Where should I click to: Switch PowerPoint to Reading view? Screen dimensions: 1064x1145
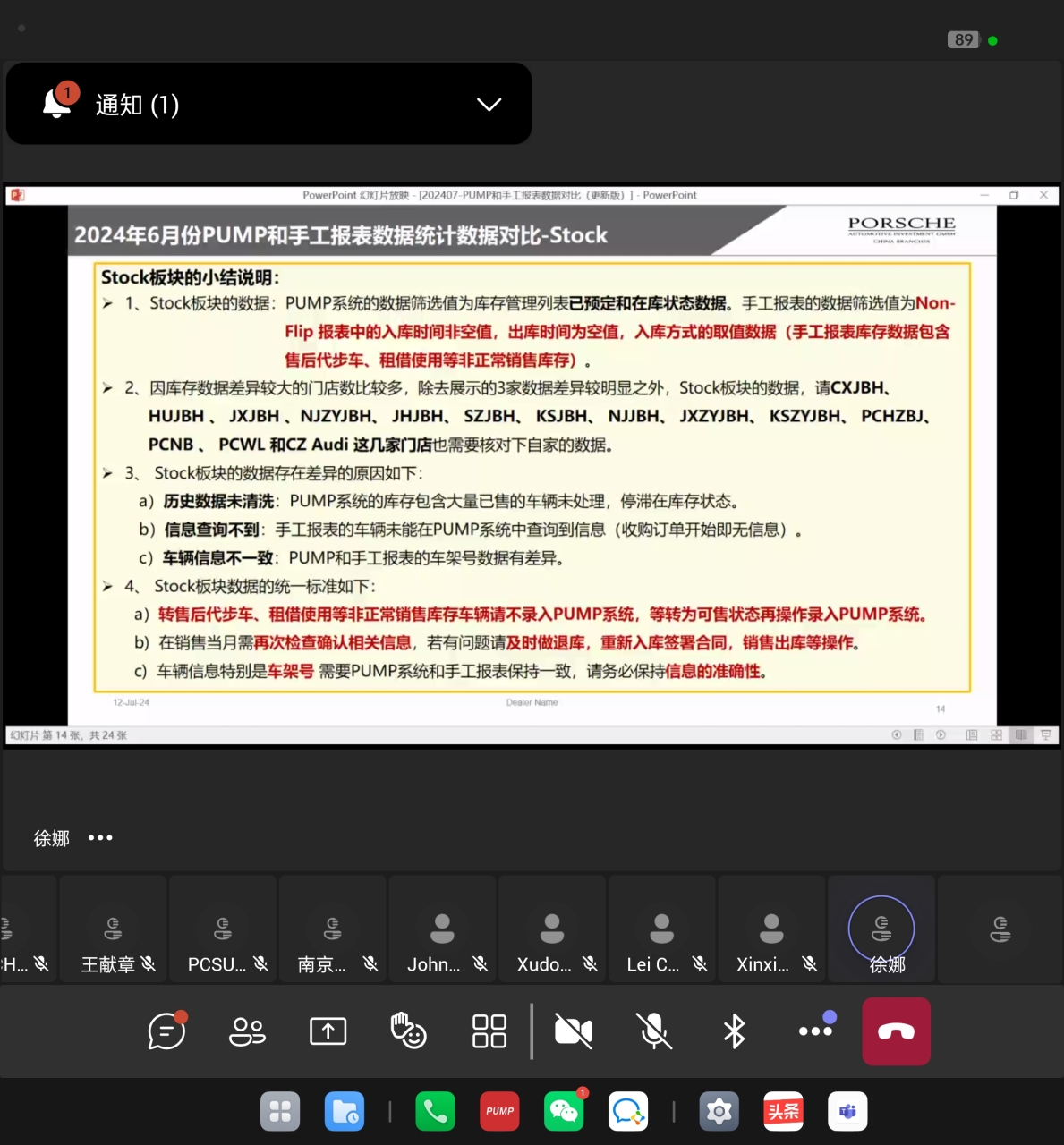point(1020,734)
